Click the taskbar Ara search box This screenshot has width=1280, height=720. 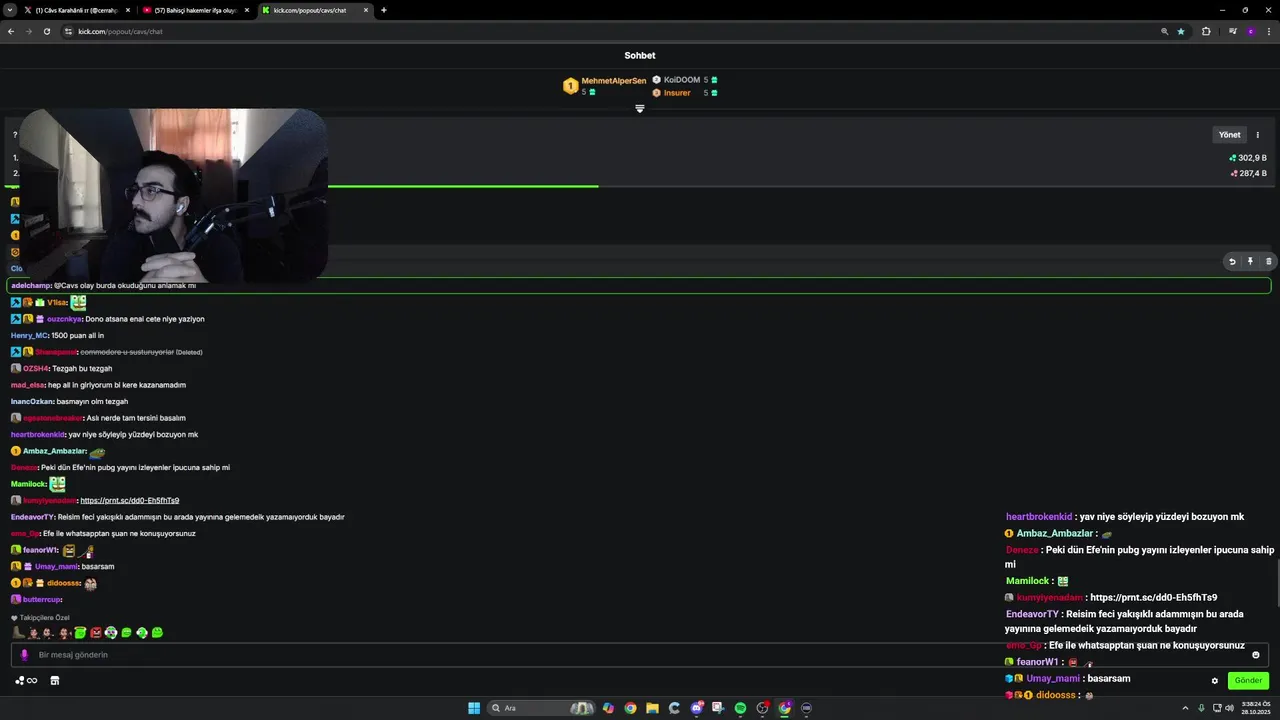[x=540, y=708]
